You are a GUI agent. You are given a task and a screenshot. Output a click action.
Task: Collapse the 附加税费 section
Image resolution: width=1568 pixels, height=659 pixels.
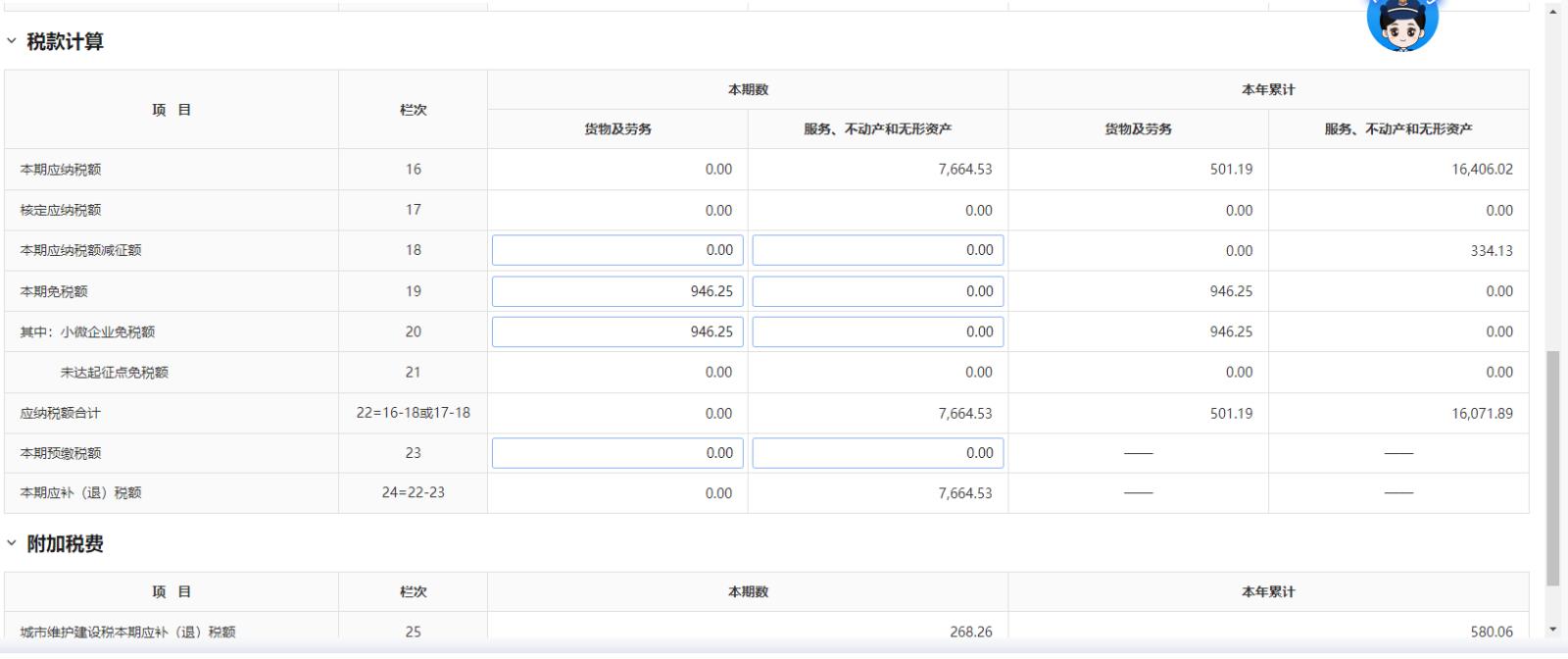tap(12, 543)
